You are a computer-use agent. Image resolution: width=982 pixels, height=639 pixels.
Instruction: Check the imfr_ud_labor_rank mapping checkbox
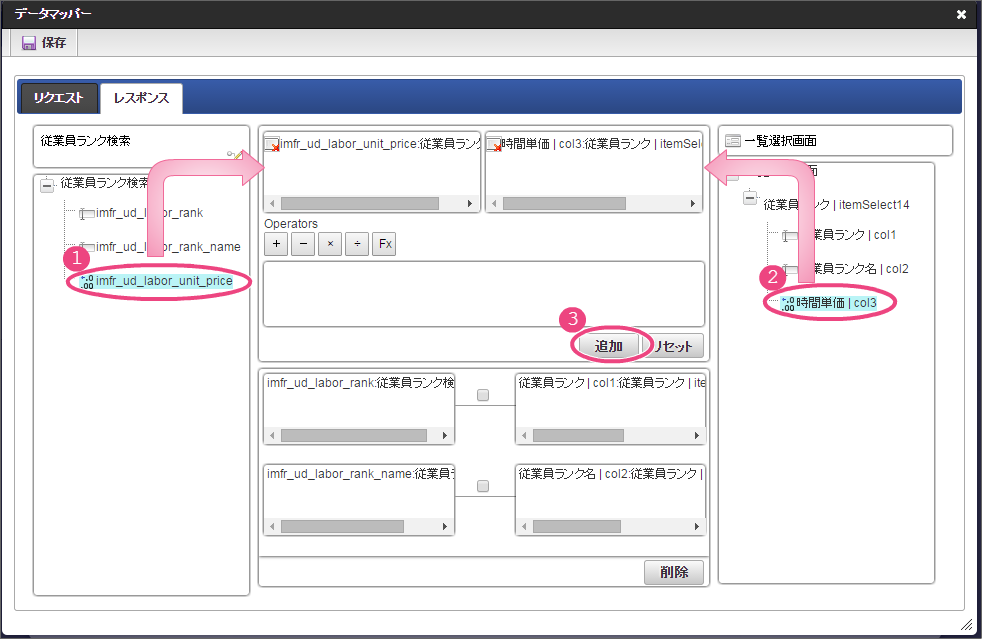pos(483,395)
